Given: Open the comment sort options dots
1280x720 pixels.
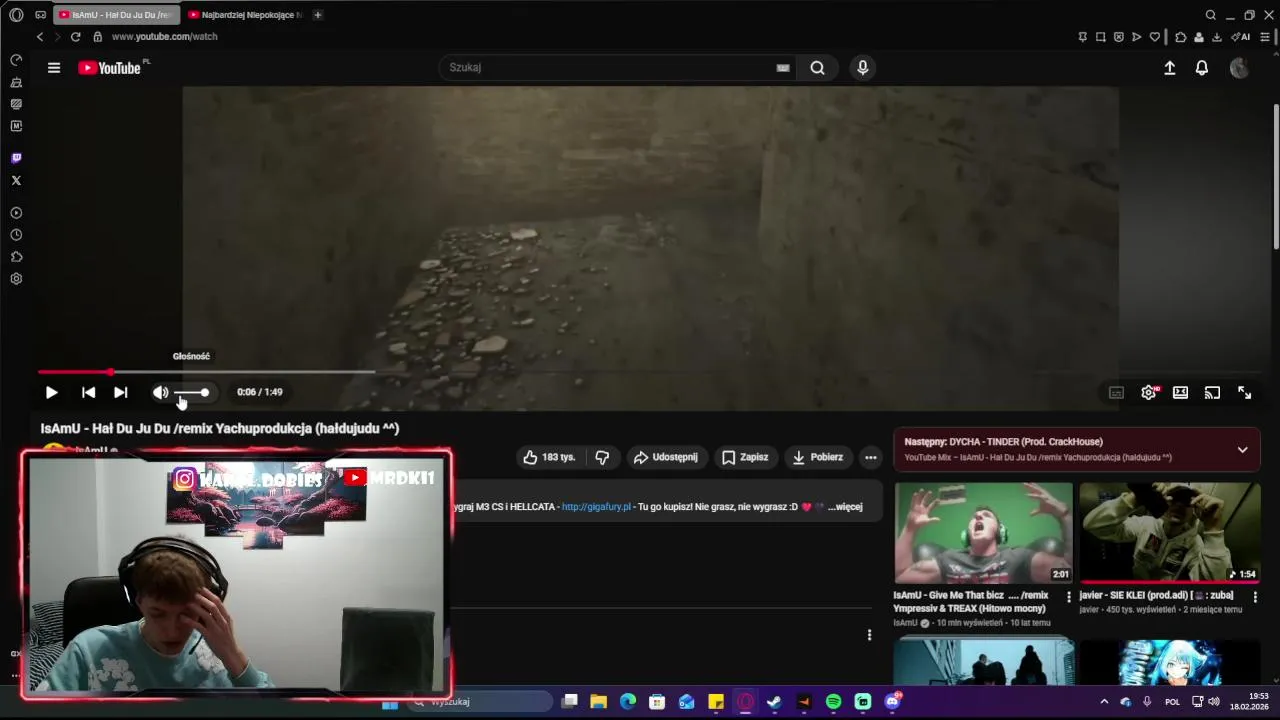Looking at the screenshot, I should [869, 635].
